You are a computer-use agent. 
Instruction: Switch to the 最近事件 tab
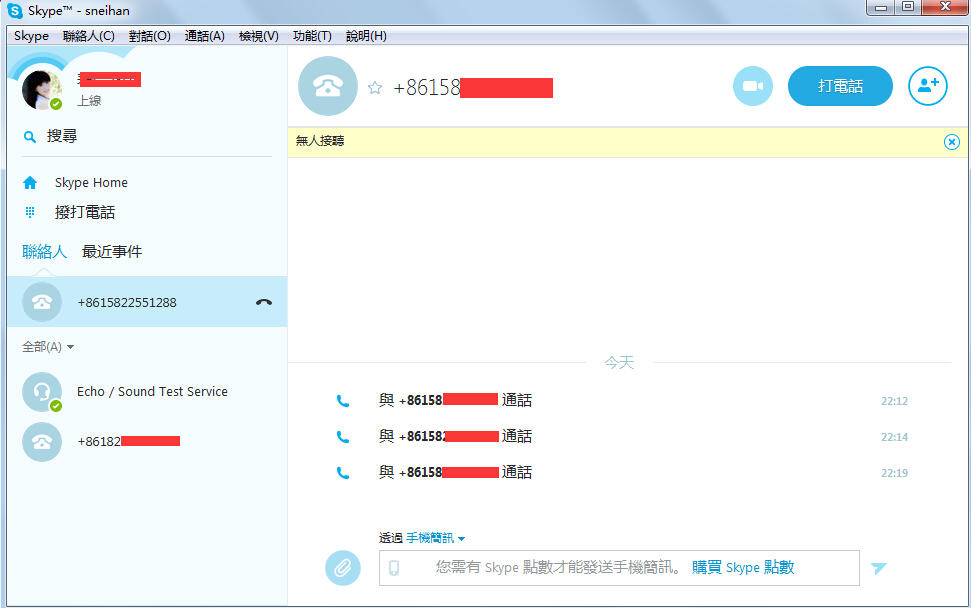point(112,251)
